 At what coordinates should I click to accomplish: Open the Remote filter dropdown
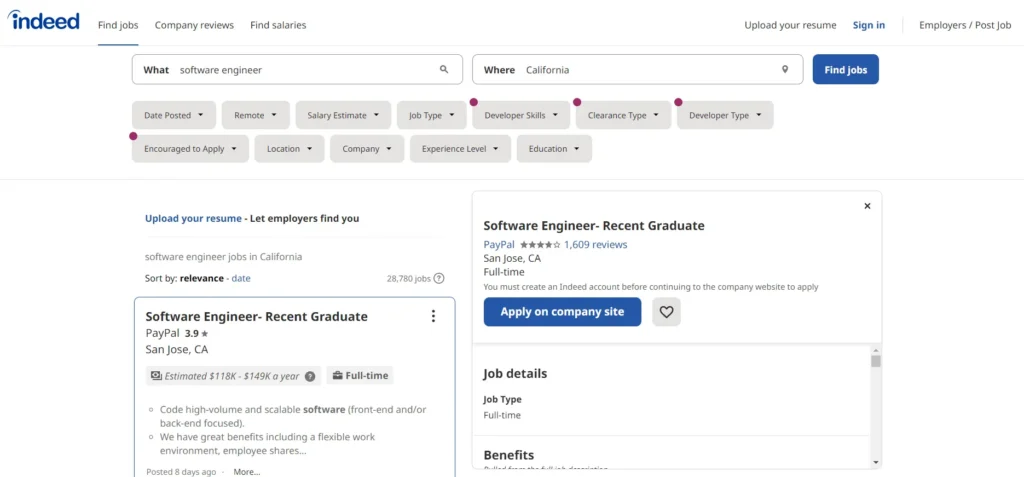pos(255,115)
